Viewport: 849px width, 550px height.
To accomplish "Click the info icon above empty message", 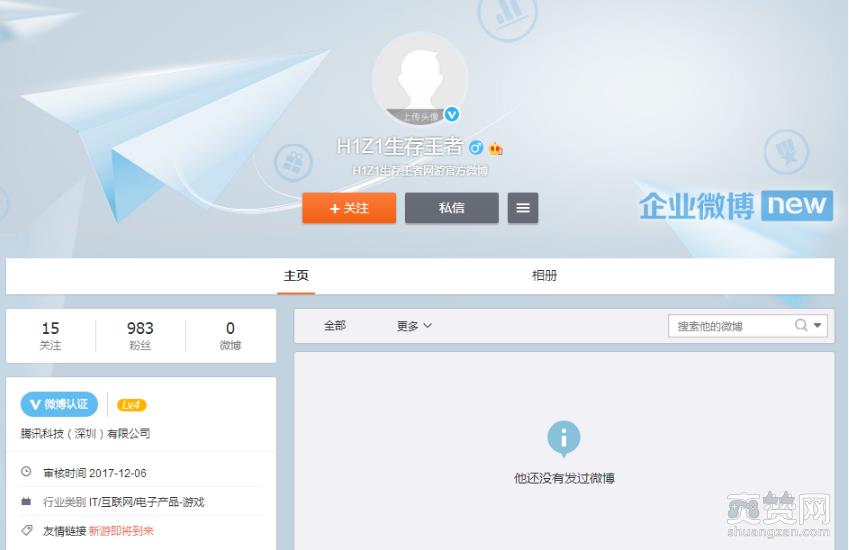I will (564, 438).
